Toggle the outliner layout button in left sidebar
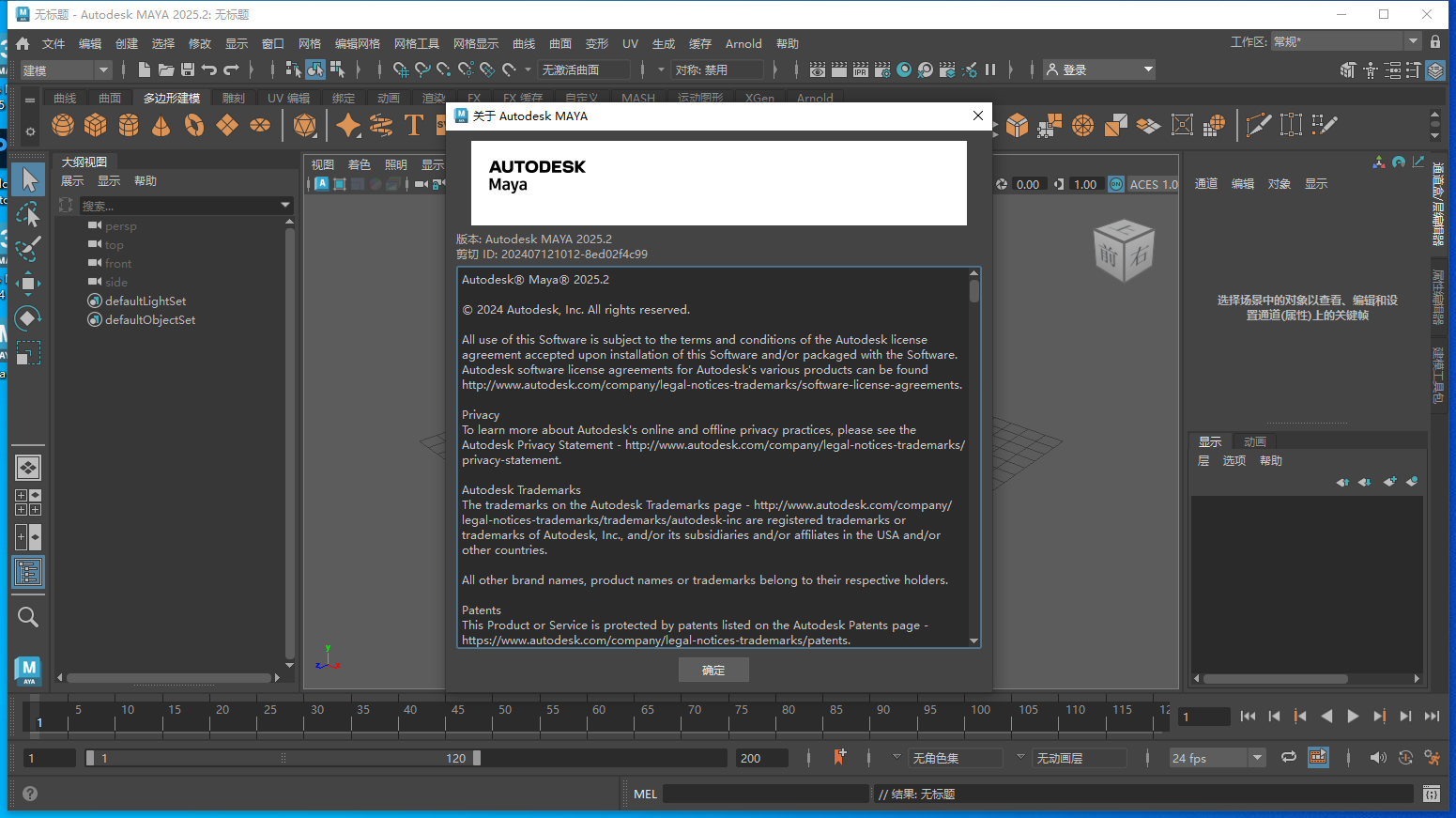This screenshot has height=818, width=1456. tap(28, 572)
